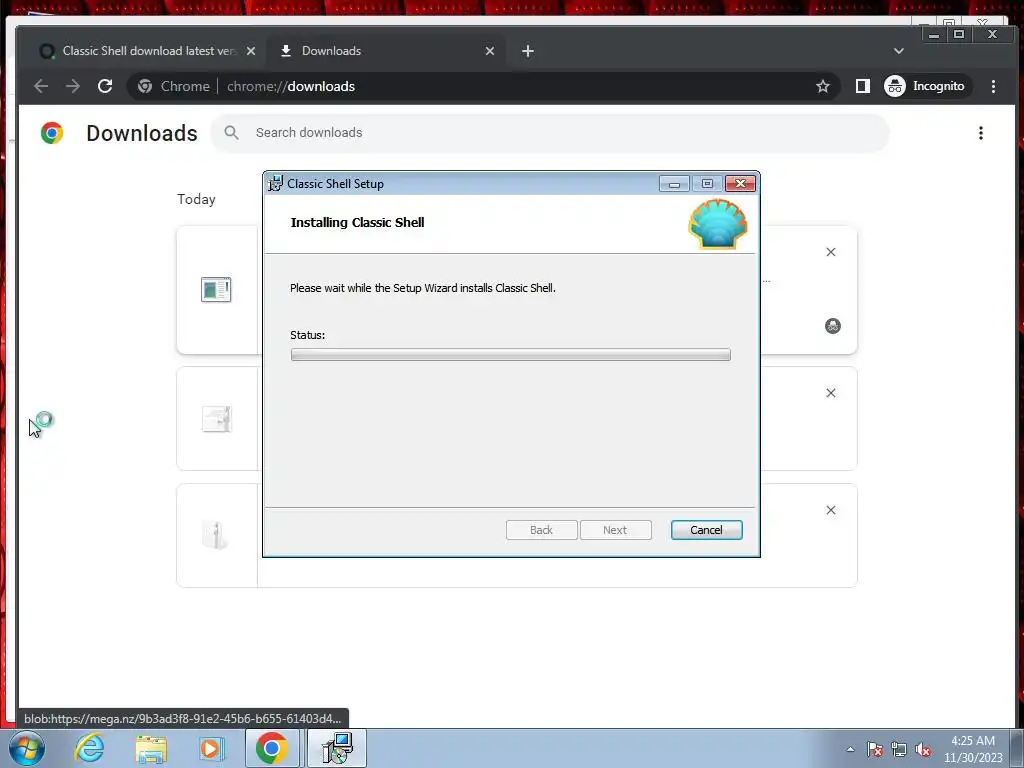Click the Classic Shell Setup title bar icon
Image resolution: width=1024 pixels, height=768 pixels.
pyautogui.click(x=276, y=184)
